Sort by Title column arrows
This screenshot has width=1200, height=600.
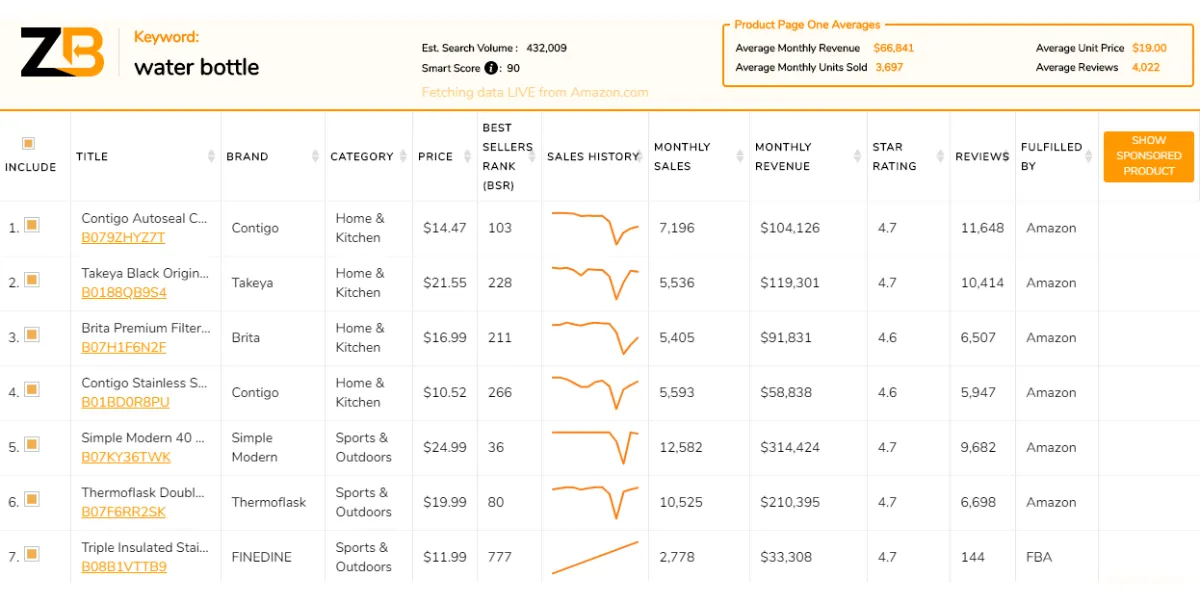(x=211, y=156)
